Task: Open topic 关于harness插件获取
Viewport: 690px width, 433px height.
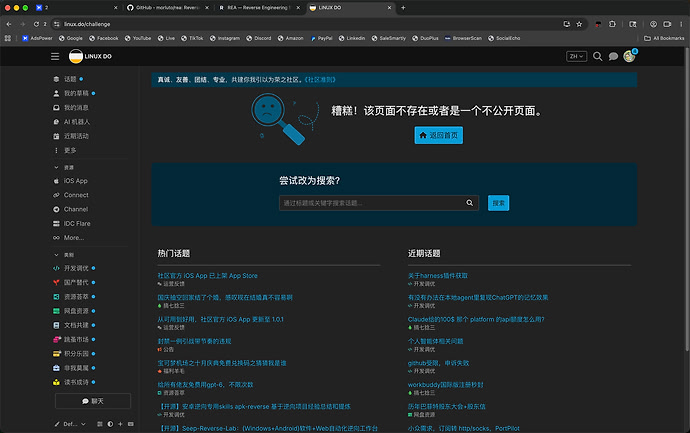Action: (437, 275)
